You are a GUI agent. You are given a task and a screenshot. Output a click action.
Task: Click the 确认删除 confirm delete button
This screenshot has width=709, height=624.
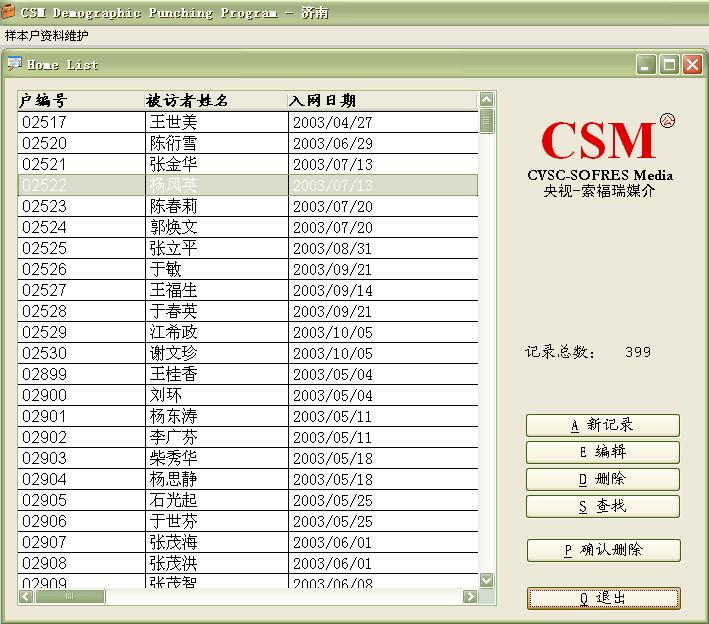click(x=603, y=550)
